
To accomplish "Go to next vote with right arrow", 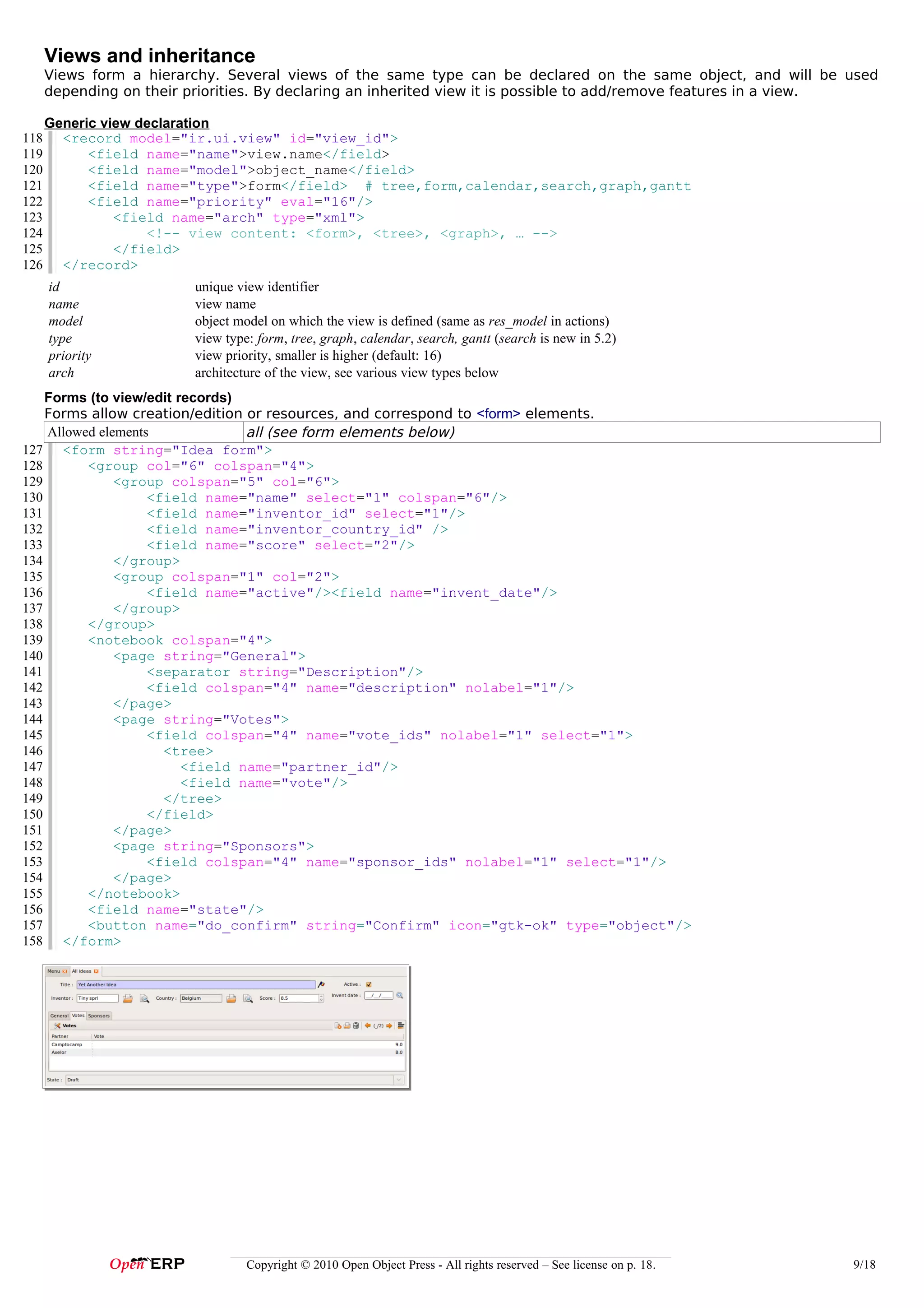I will click(389, 1025).
